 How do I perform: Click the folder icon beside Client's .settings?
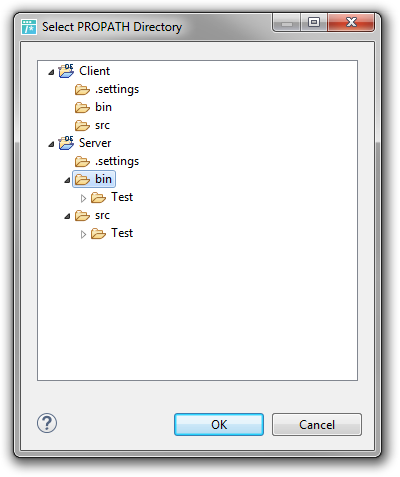pos(82,89)
